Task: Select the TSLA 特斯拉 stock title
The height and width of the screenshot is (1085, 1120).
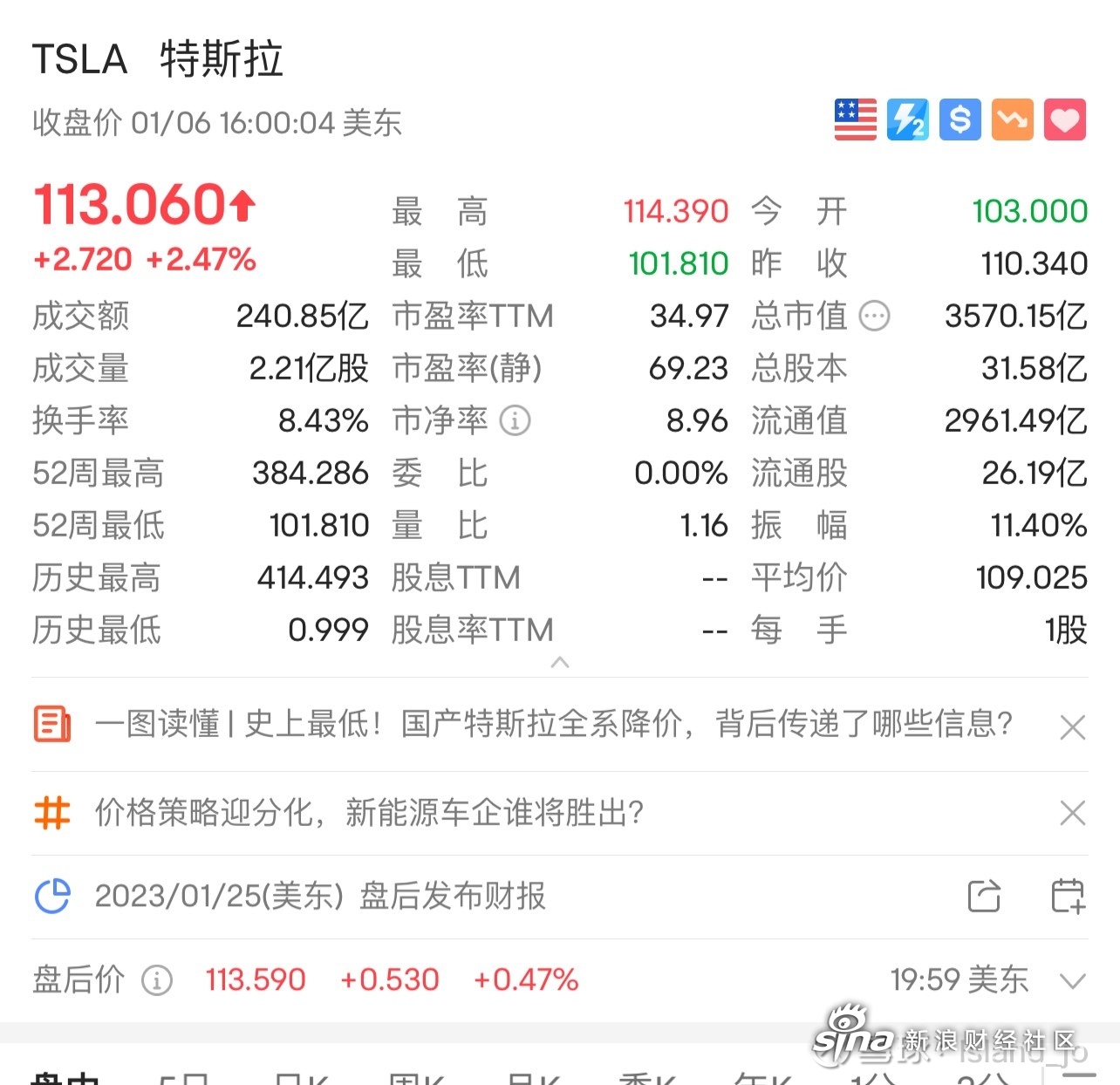Action: click(158, 59)
